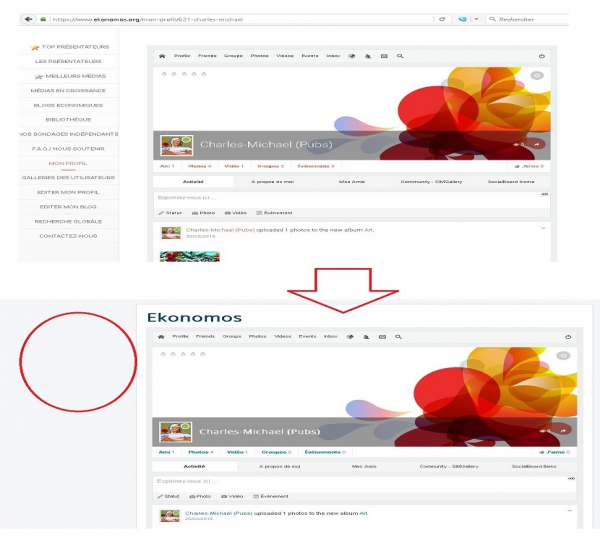Screen dimensions: 600x557
Task: Open the cover gear settings in bottom screenshot
Action: point(563,355)
